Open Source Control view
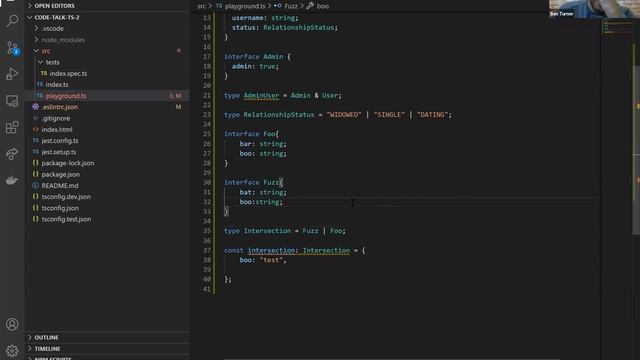Screen dimensions: 640x360 click(x=12, y=48)
